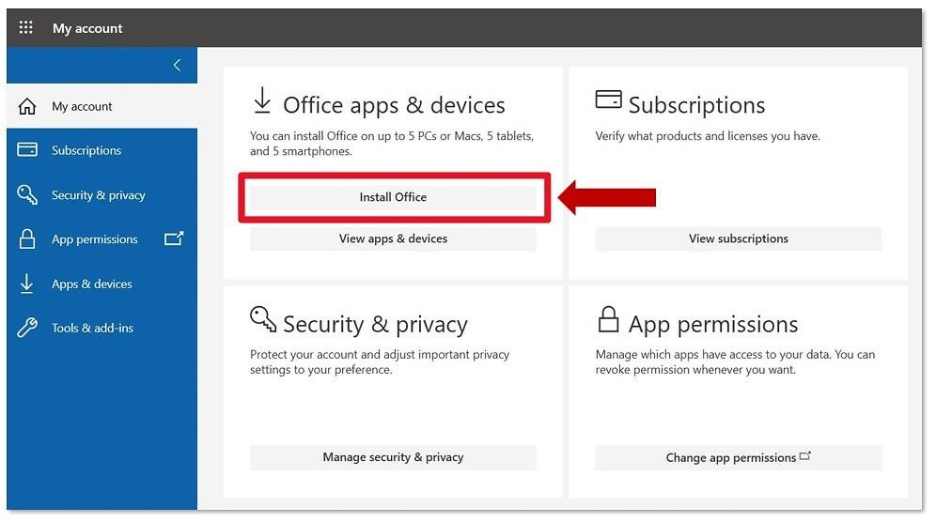Open the app launcher waffle icon
The width and height of the screenshot is (936, 522).
click(26, 28)
